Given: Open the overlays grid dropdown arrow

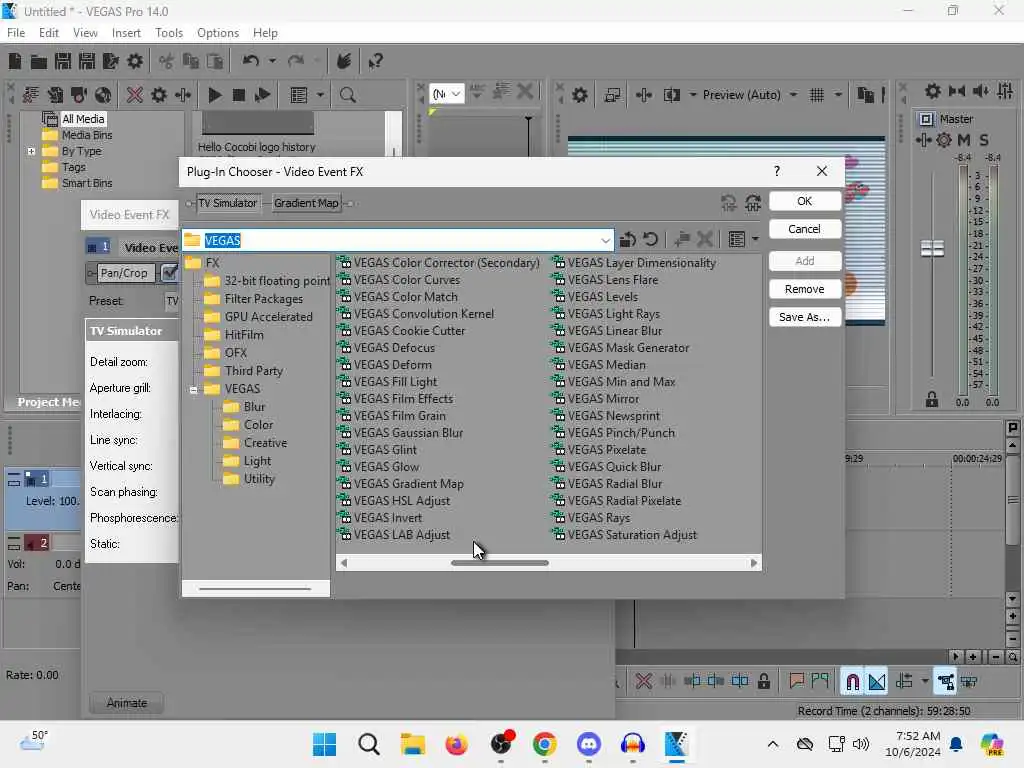Looking at the screenshot, I should (838, 95).
